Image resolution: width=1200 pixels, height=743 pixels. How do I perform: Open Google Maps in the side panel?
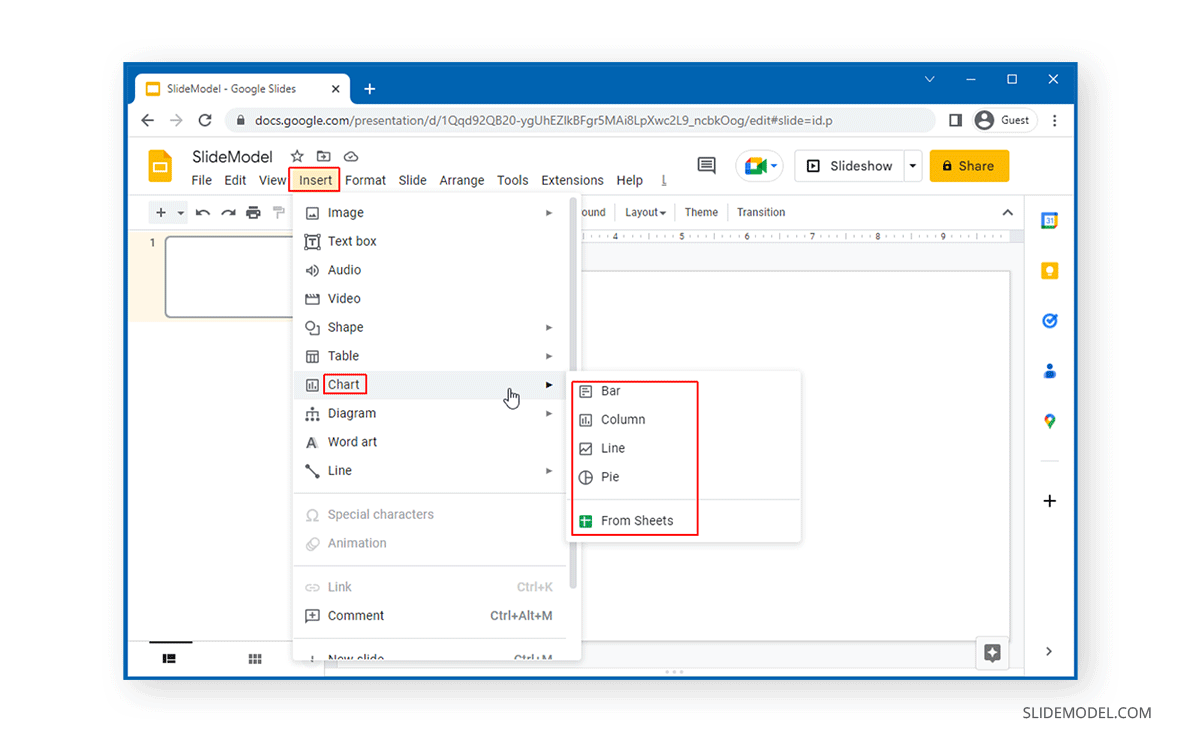point(1048,421)
